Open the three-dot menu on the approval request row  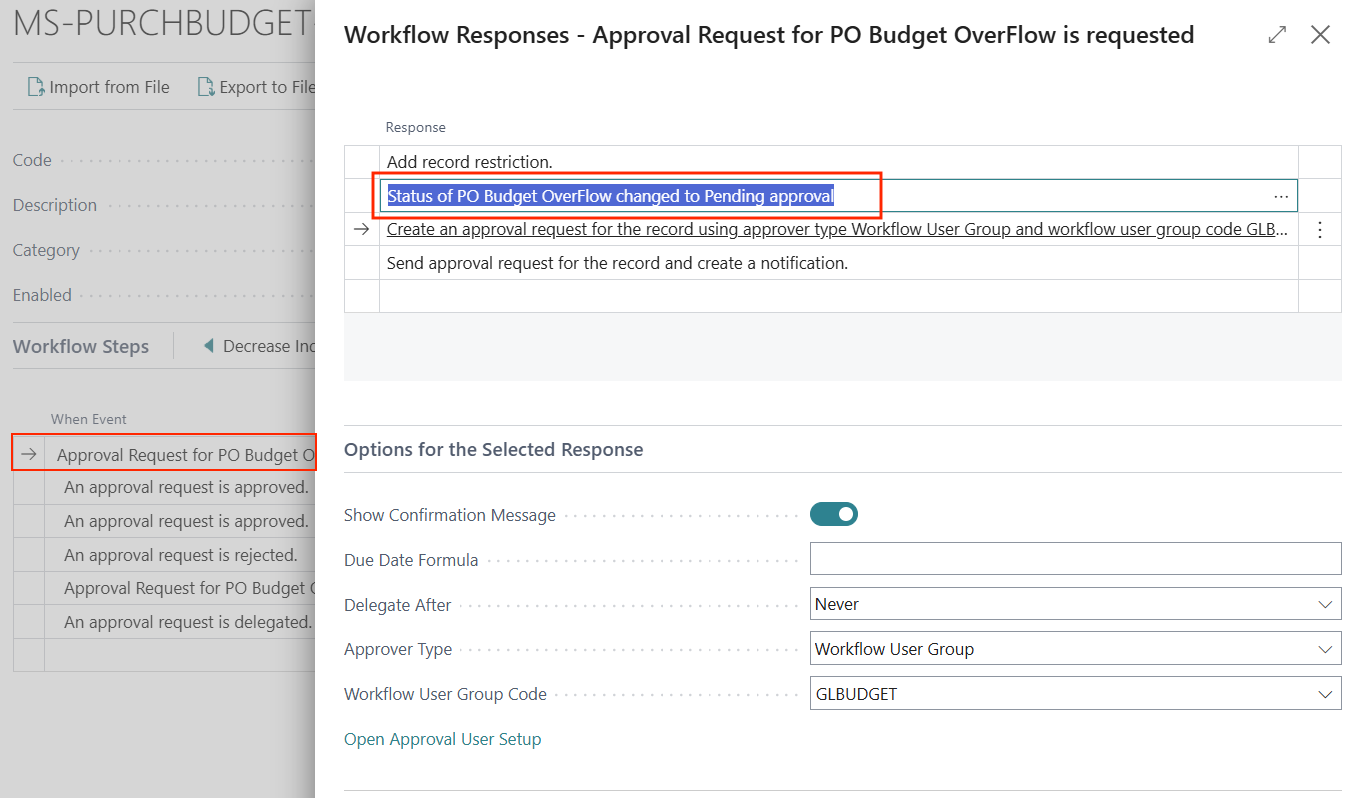tap(1319, 230)
